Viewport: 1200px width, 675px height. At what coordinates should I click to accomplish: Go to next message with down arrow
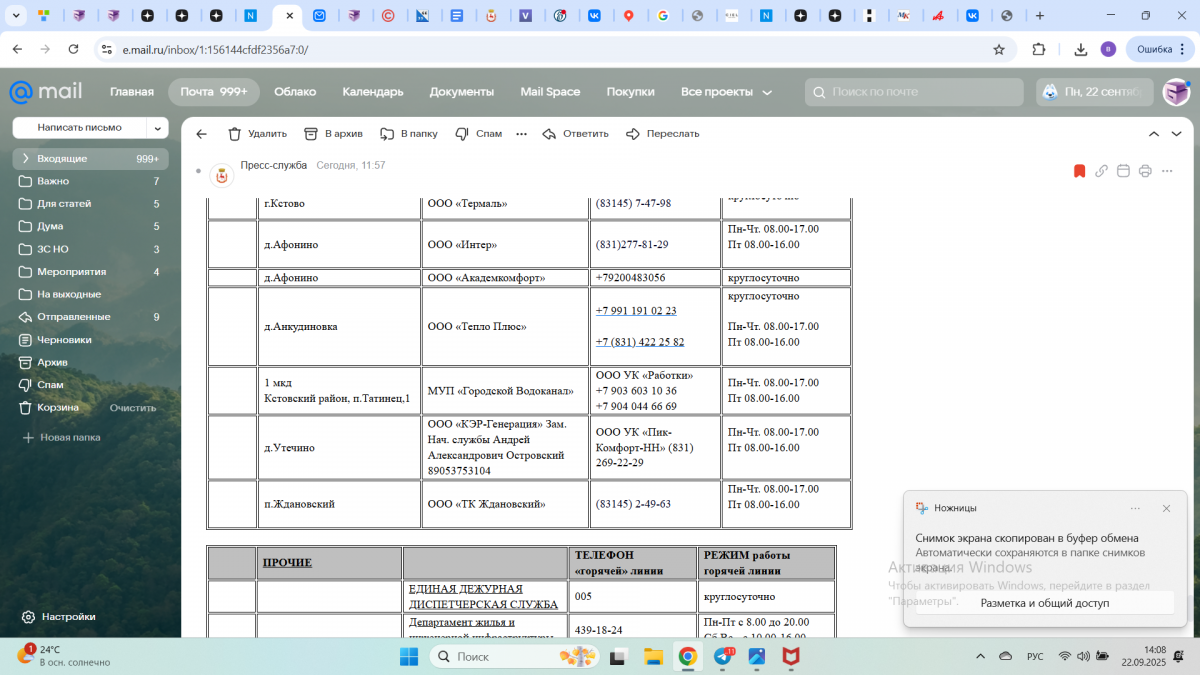[1175, 134]
